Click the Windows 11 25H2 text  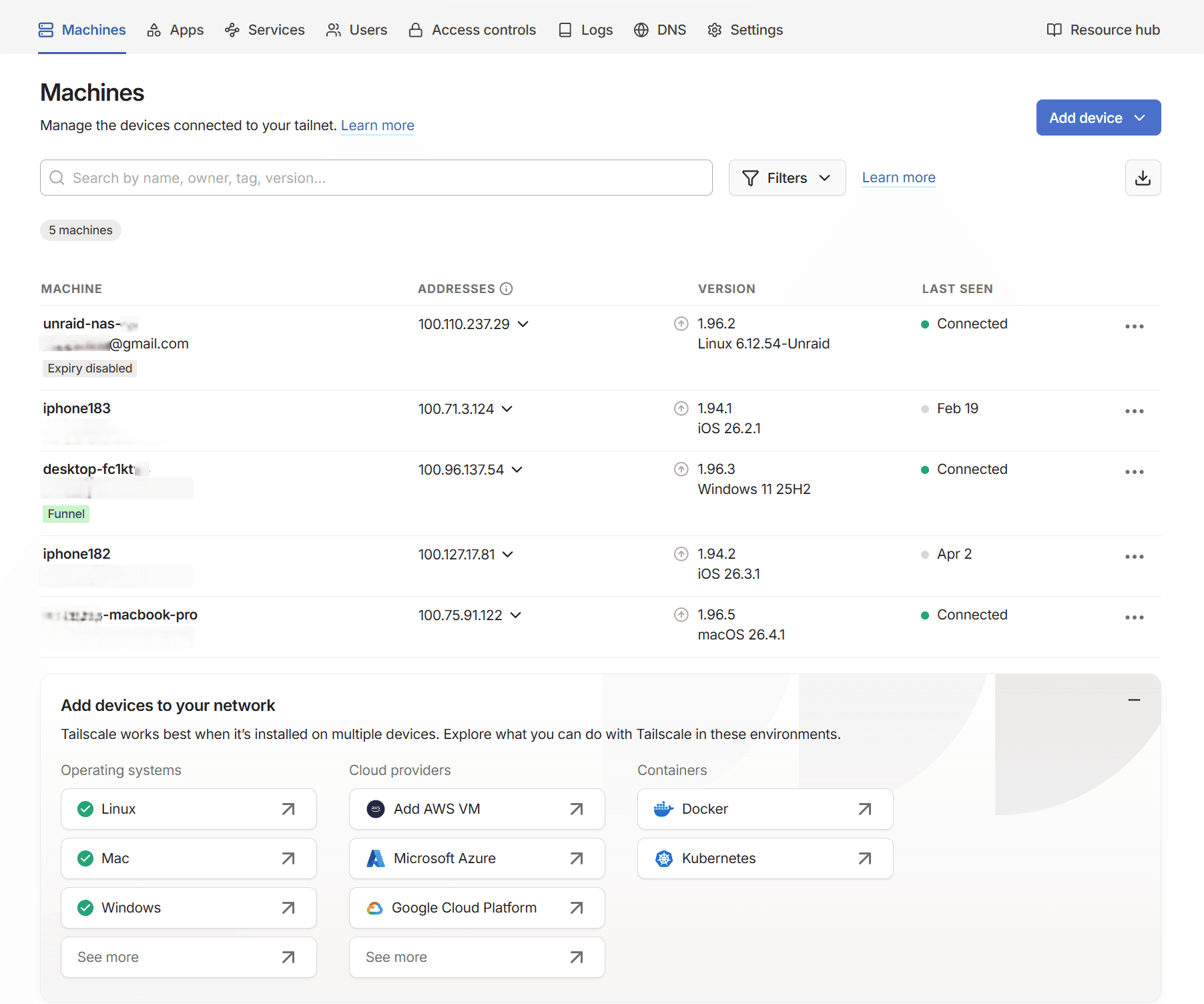point(754,489)
